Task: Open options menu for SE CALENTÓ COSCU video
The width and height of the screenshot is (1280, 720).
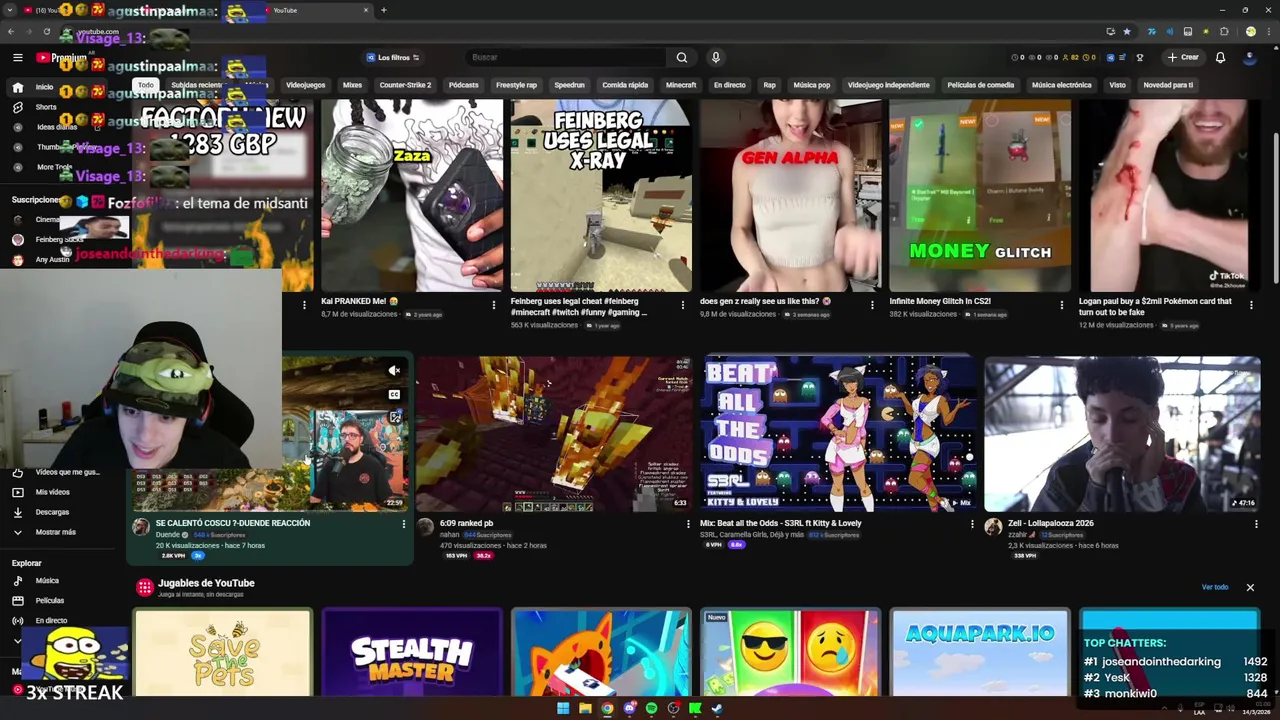Action: [404, 524]
